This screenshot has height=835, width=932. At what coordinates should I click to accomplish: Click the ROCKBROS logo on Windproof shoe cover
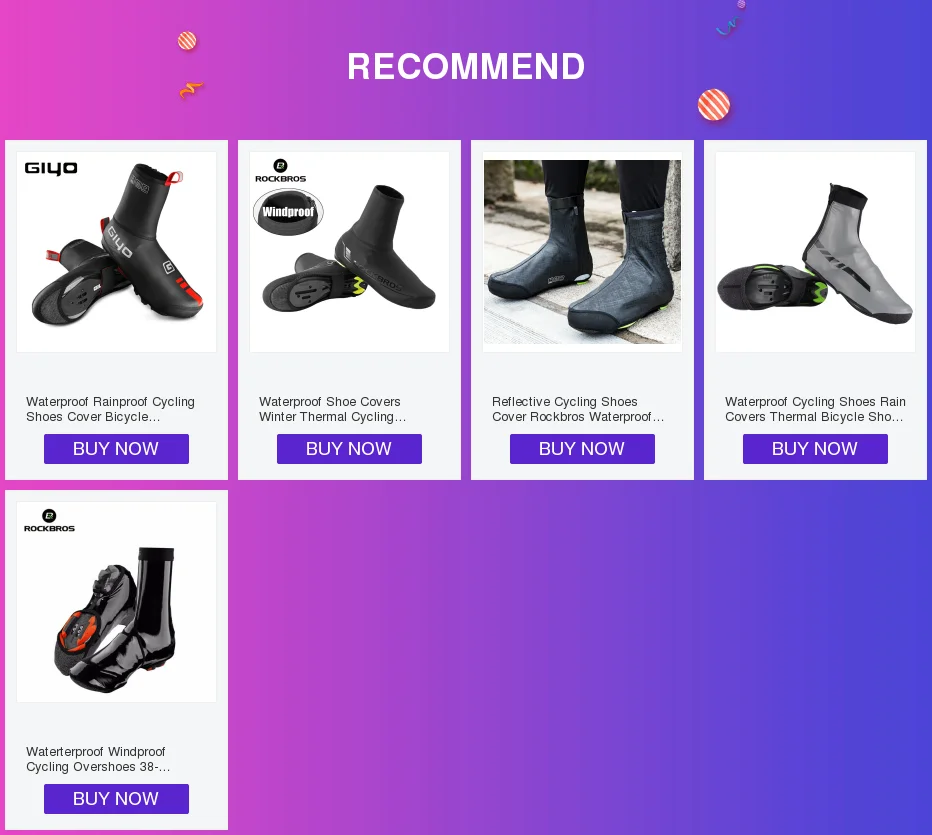281,171
